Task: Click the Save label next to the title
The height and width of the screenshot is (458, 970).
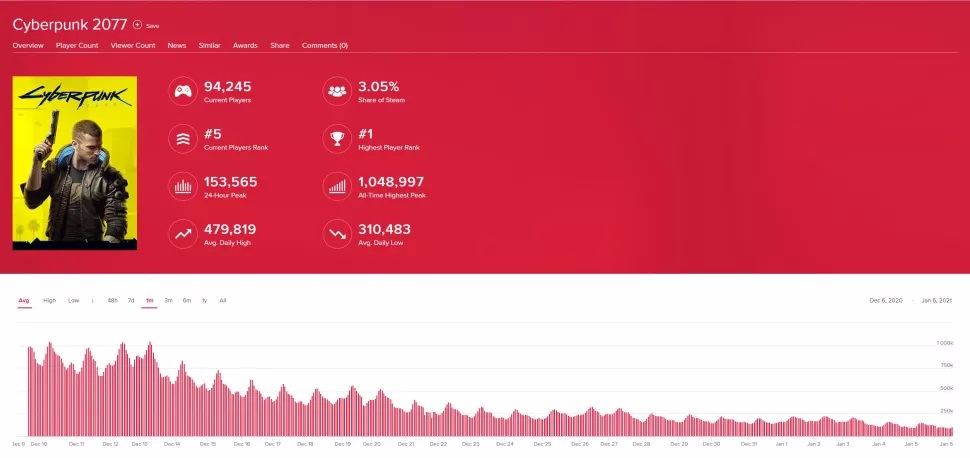Action: 153,26
